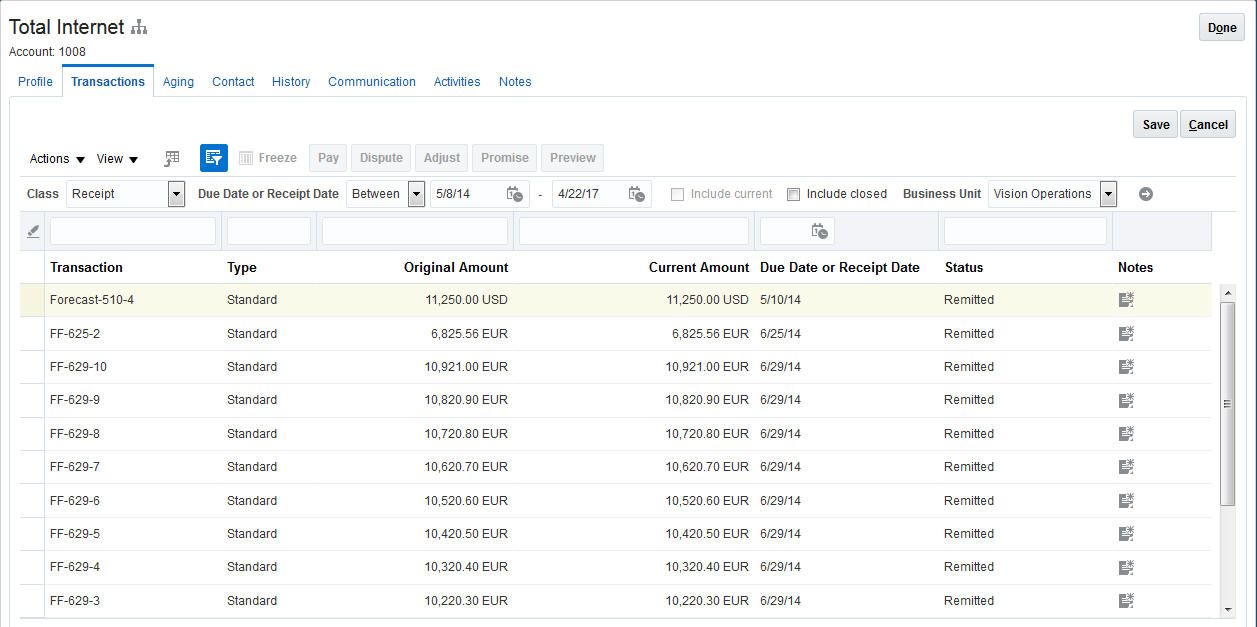Switch to the Aging tab
1257x627 pixels.
[x=178, y=82]
